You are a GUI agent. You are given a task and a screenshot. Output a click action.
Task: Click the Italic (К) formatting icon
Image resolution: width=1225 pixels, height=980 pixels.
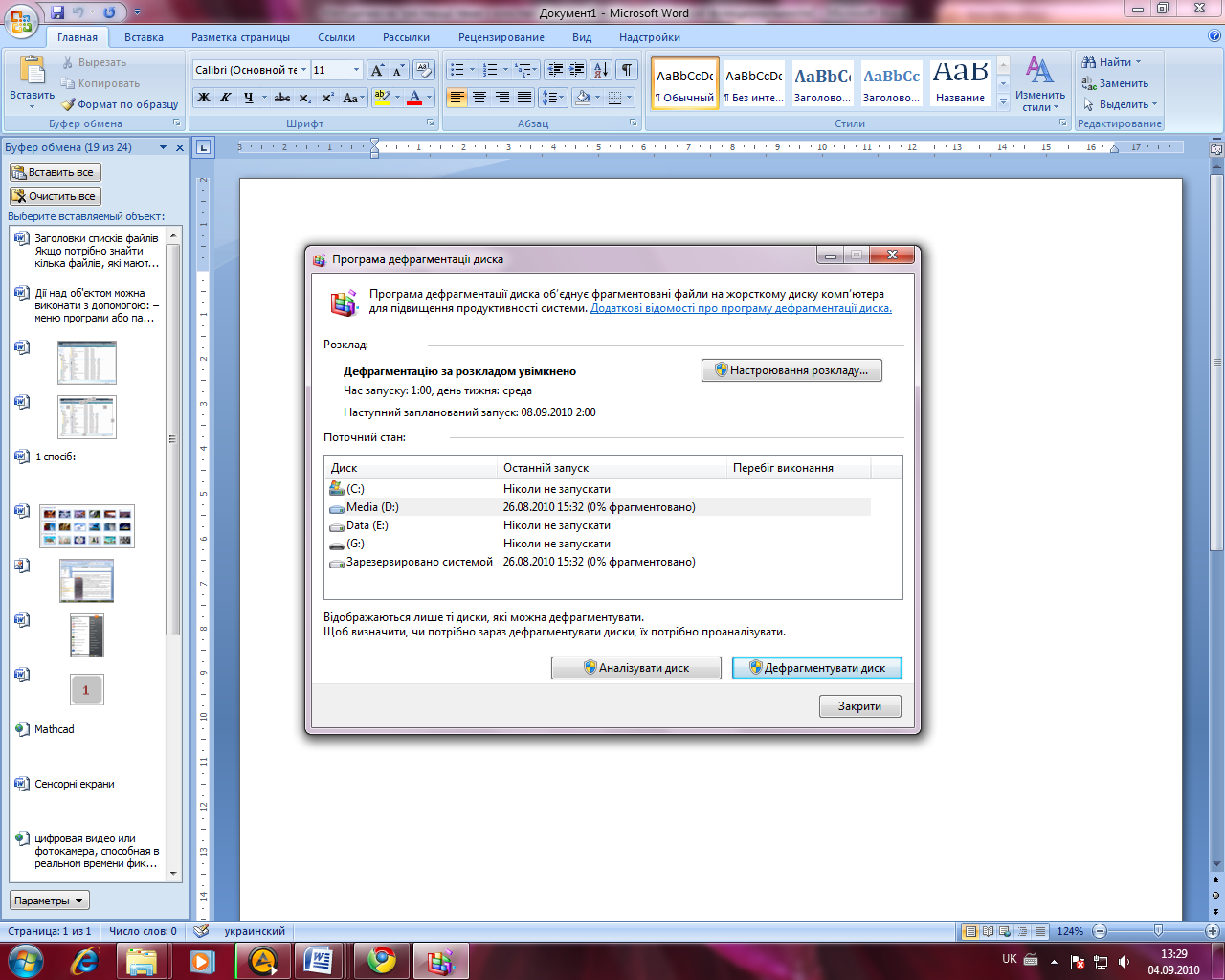coord(226,98)
